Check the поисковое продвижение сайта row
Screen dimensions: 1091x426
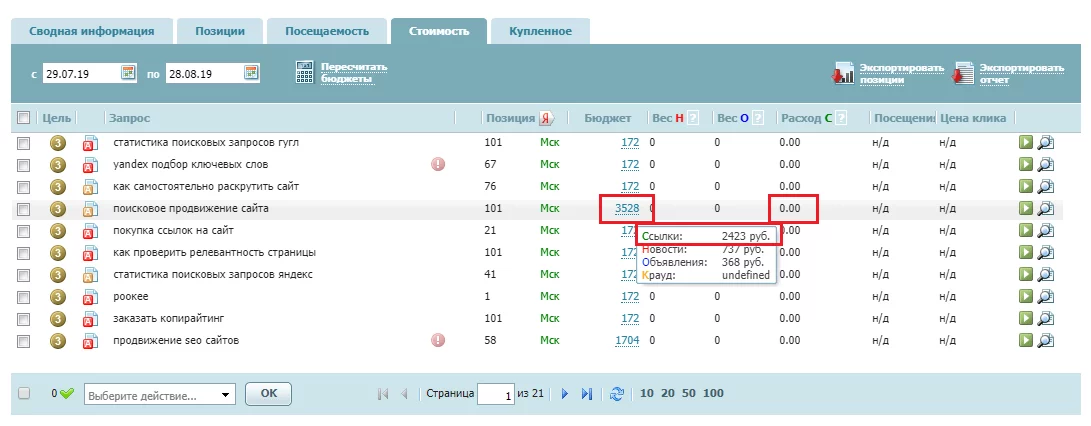coord(24,209)
